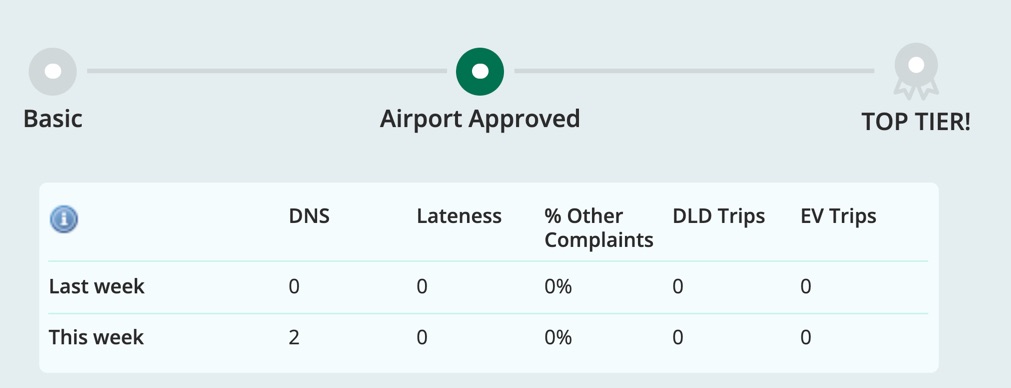Viewport: 1011px width, 388px height.
Task: Click progress line toward TOP TIER
Action: coord(694,71)
